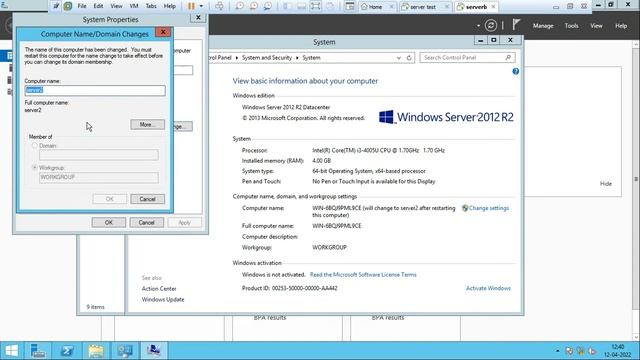Open the VMware Help menu
Image resolution: width=640 pixels, height=360 pixels.
click(x=169, y=6)
